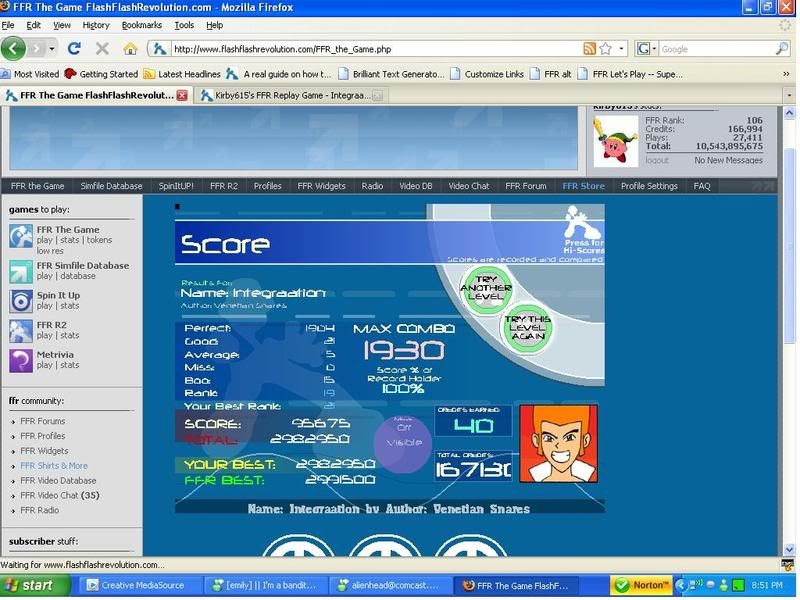Click the Firefox back arrow button

[x=13, y=48]
